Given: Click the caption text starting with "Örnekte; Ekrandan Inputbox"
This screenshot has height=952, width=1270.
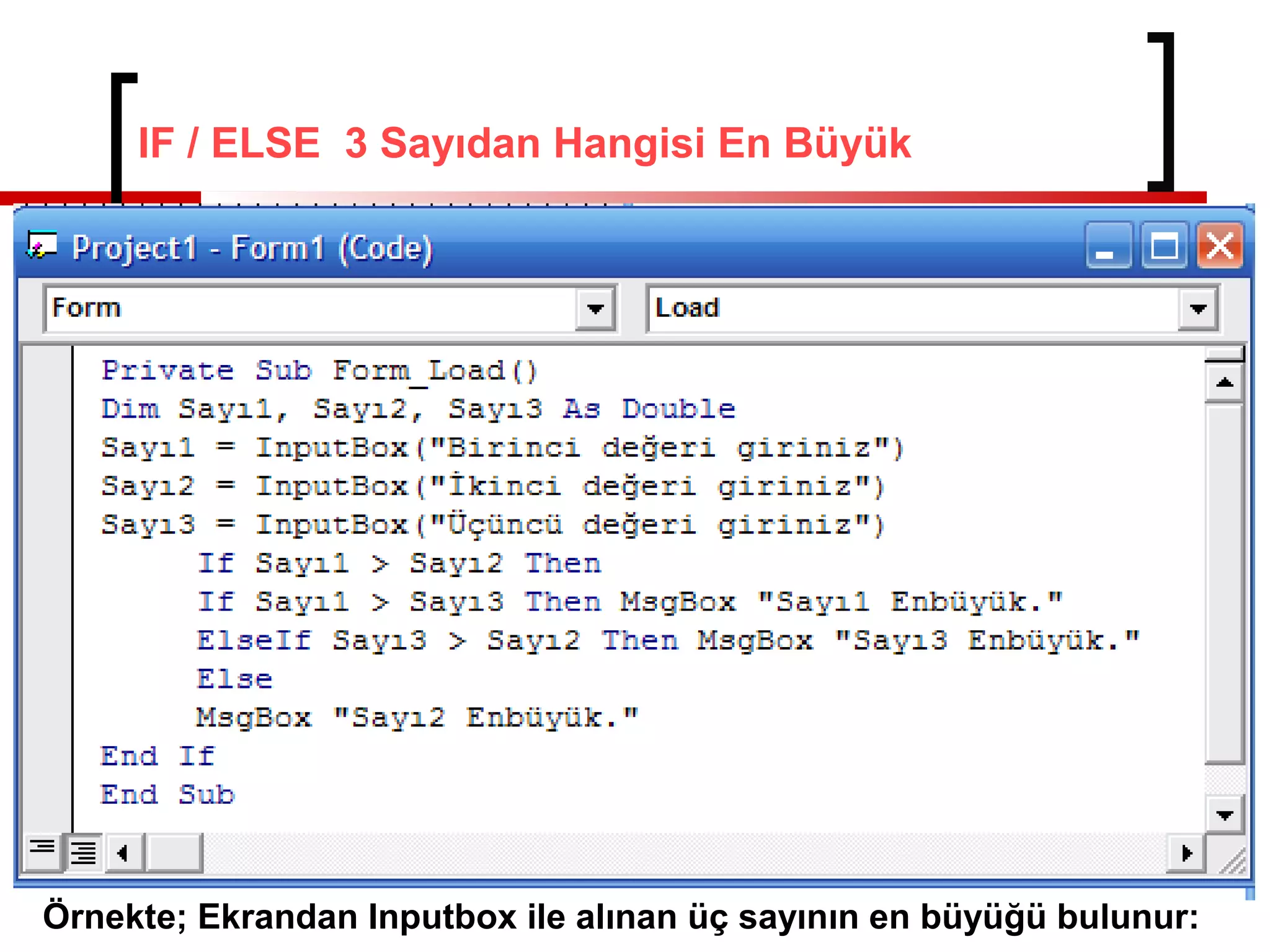Looking at the screenshot, I should [x=621, y=917].
